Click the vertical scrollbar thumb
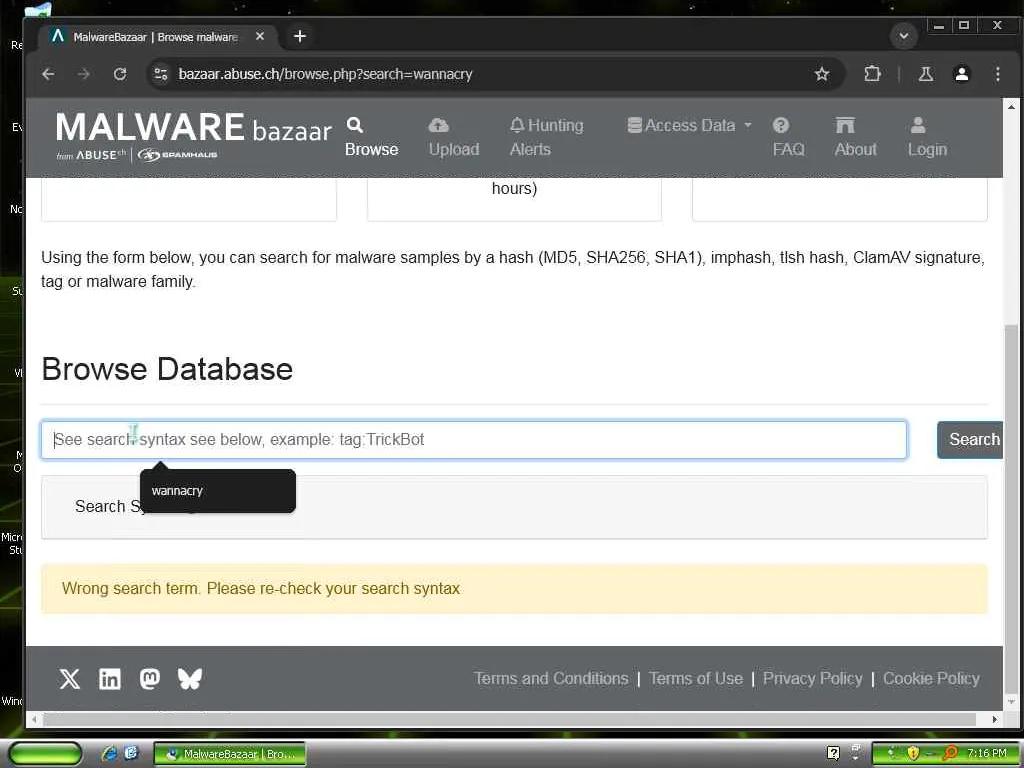This screenshot has width=1024, height=768. pos(1012,509)
